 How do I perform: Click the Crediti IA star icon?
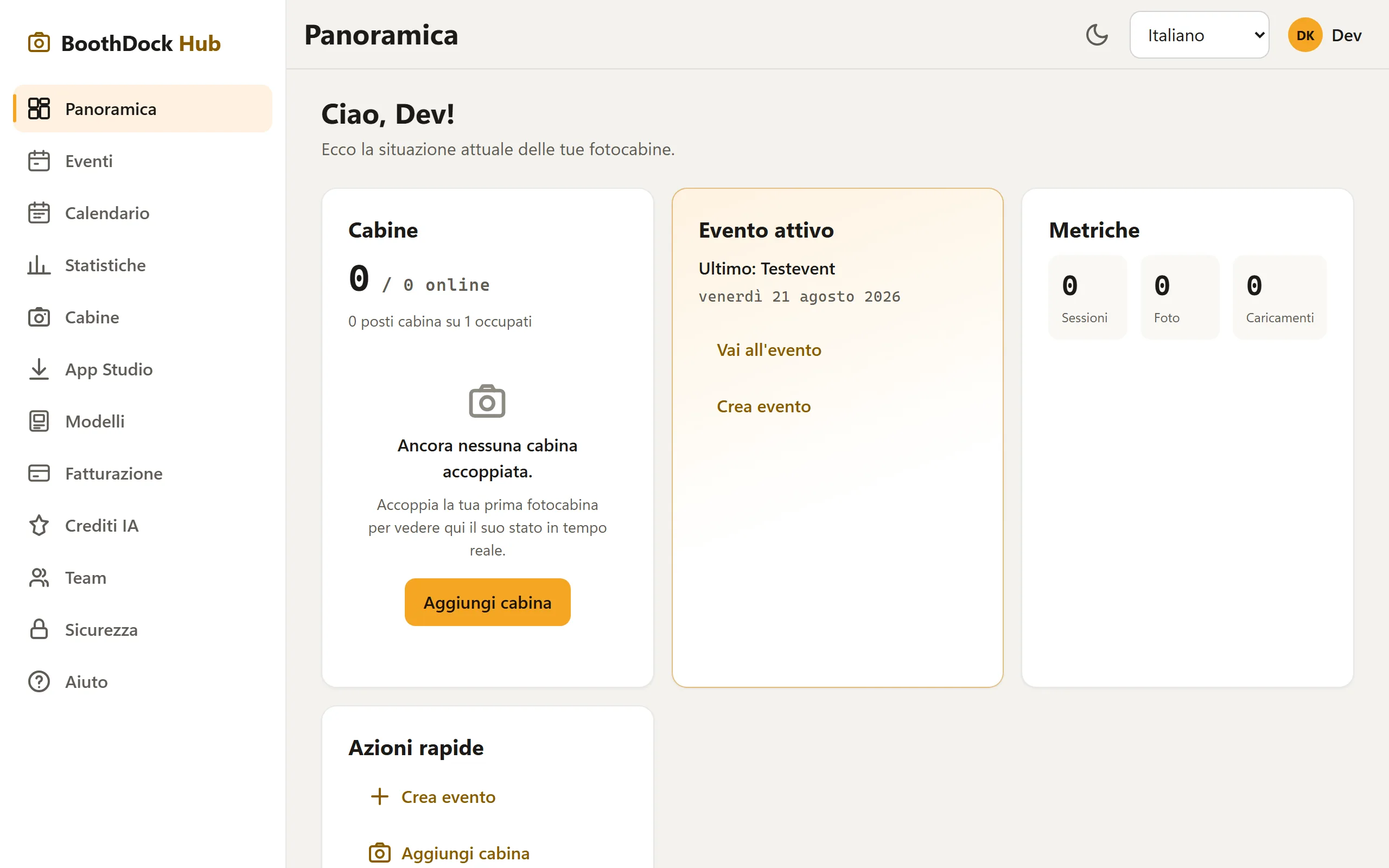(39, 525)
